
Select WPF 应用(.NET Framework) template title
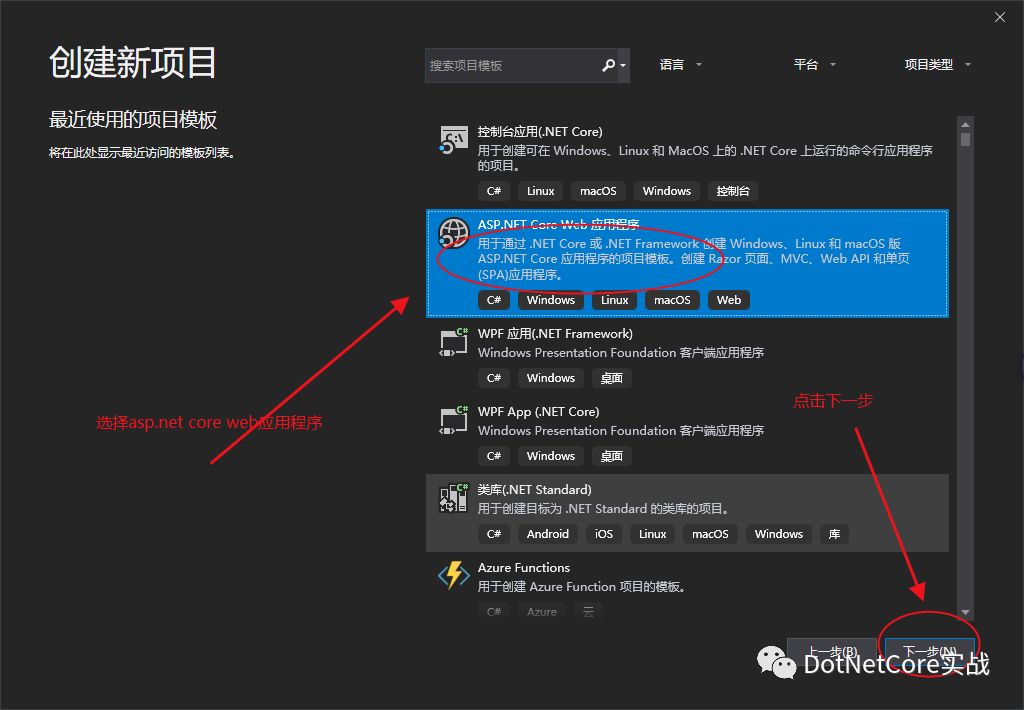pos(555,334)
